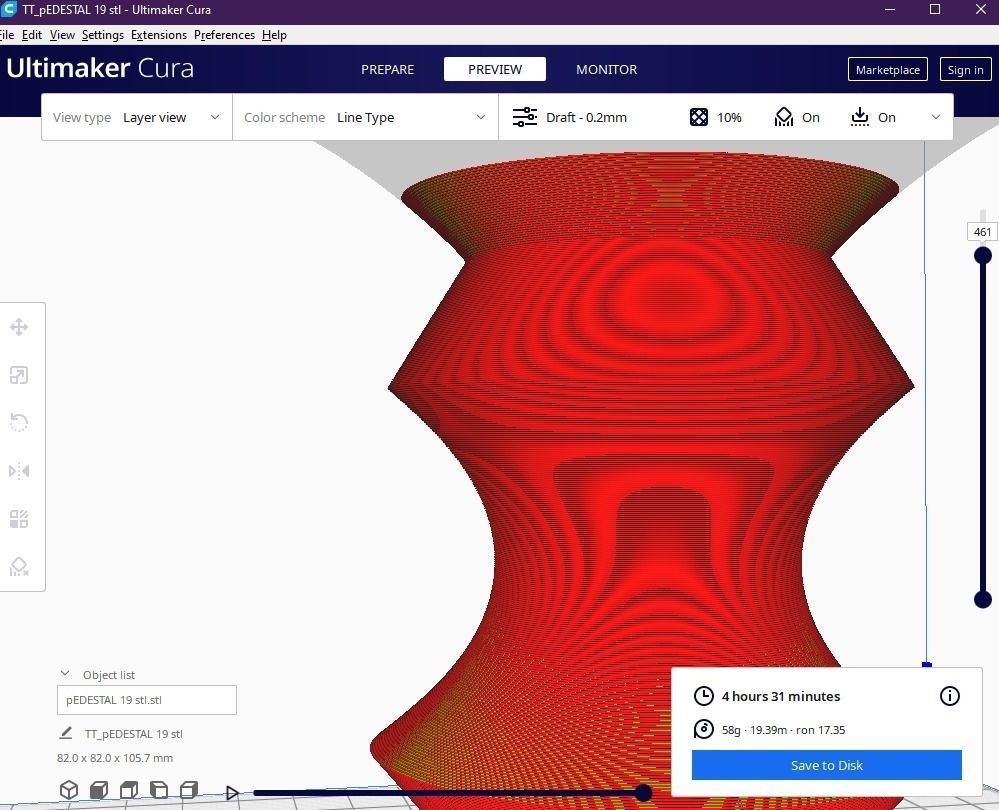Image resolution: width=999 pixels, height=810 pixels.
Task: Switch to front camera view cube
Action: [x=99, y=790]
